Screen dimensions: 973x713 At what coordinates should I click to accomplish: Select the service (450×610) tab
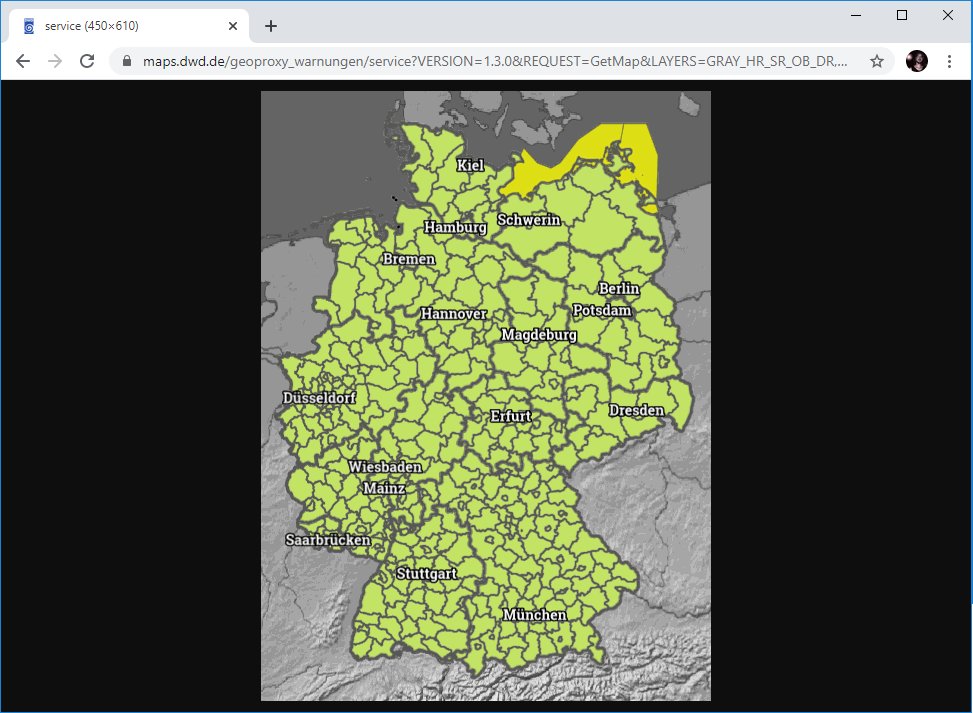pyautogui.click(x=129, y=26)
